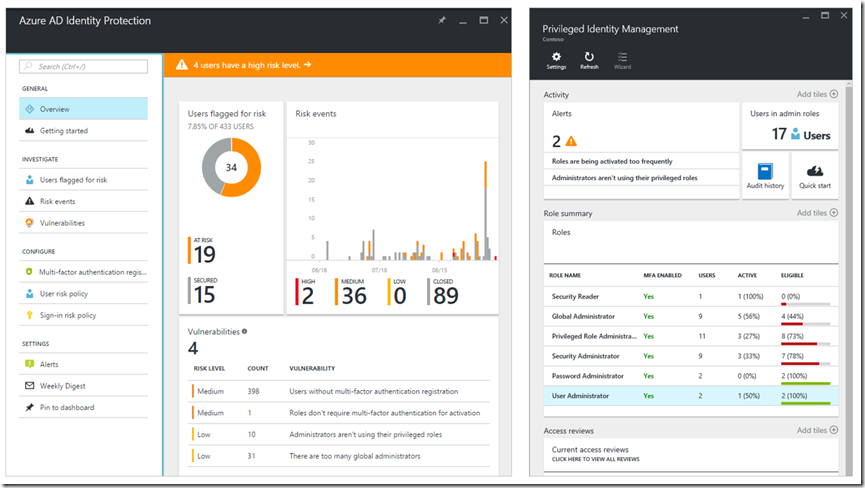The width and height of the screenshot is (865, 488).
Task: Select the Privileged Role Administrator row
Action: click(691, 336)
